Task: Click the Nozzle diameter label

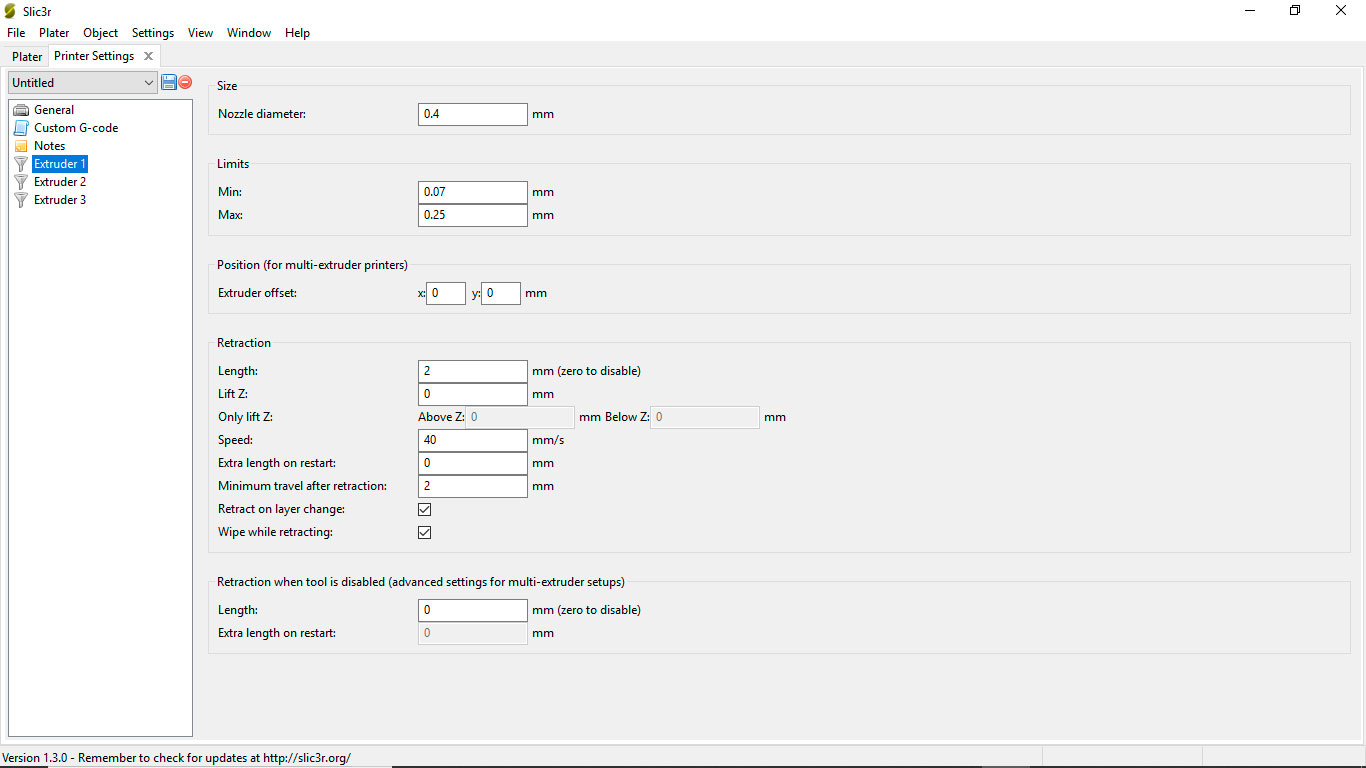Action: coord(262,114)
